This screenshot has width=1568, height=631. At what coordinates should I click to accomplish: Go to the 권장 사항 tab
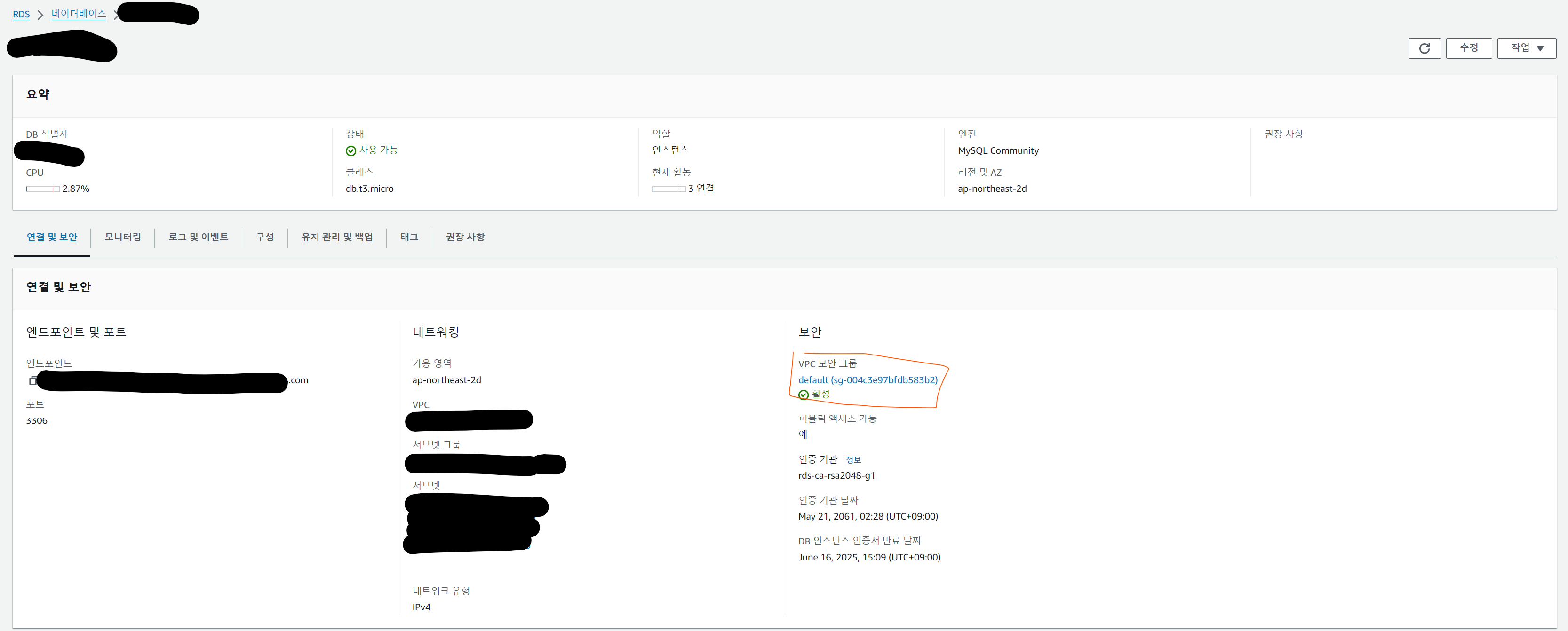click(465, 237)
